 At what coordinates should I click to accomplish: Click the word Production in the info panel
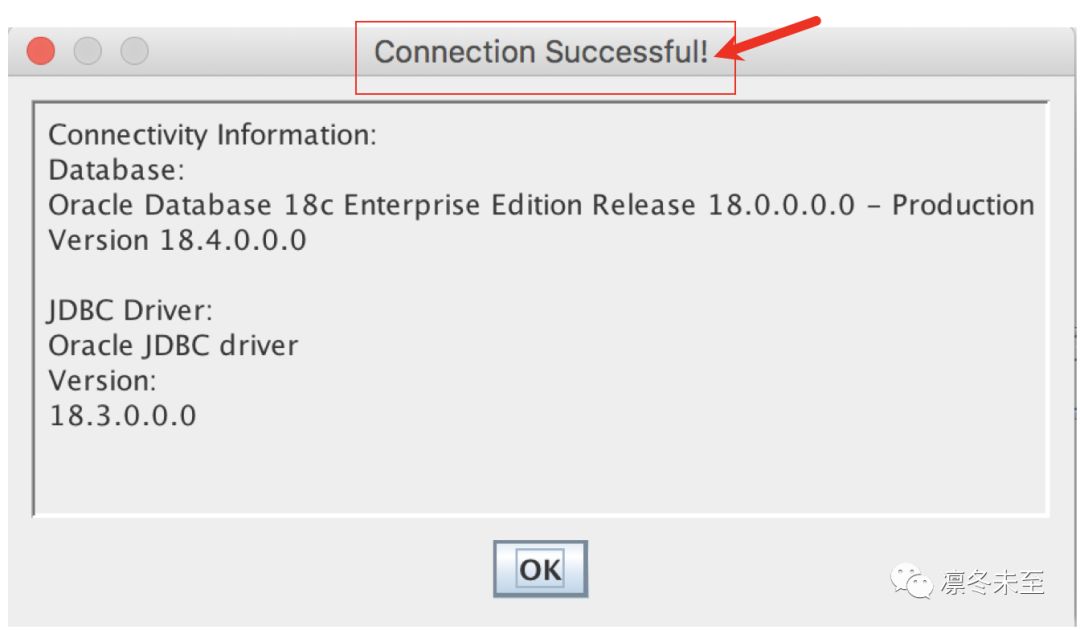pos(963,205)
